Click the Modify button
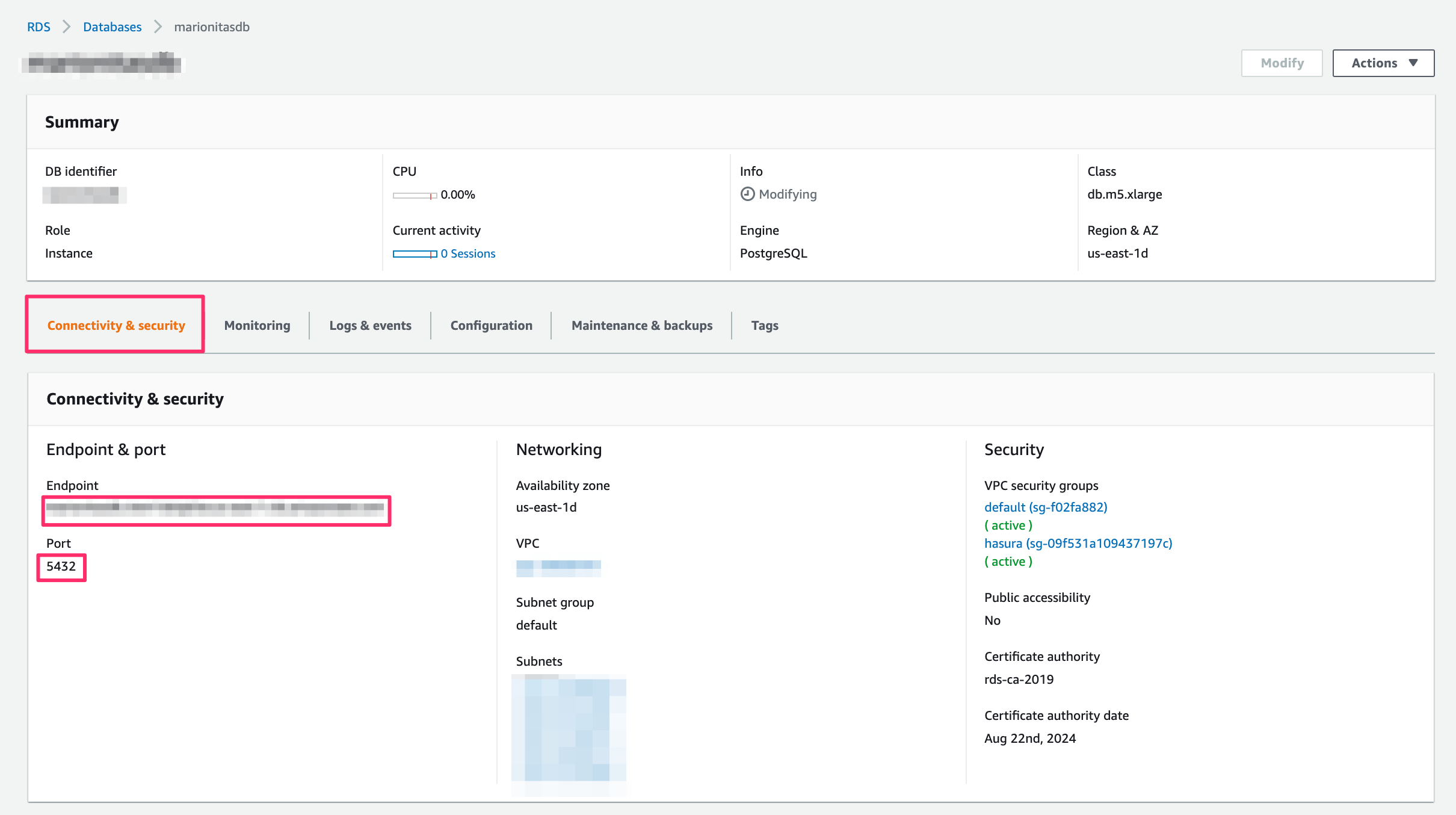Viewport: 1456px width, 815px height. click(x=1283, y=63)
